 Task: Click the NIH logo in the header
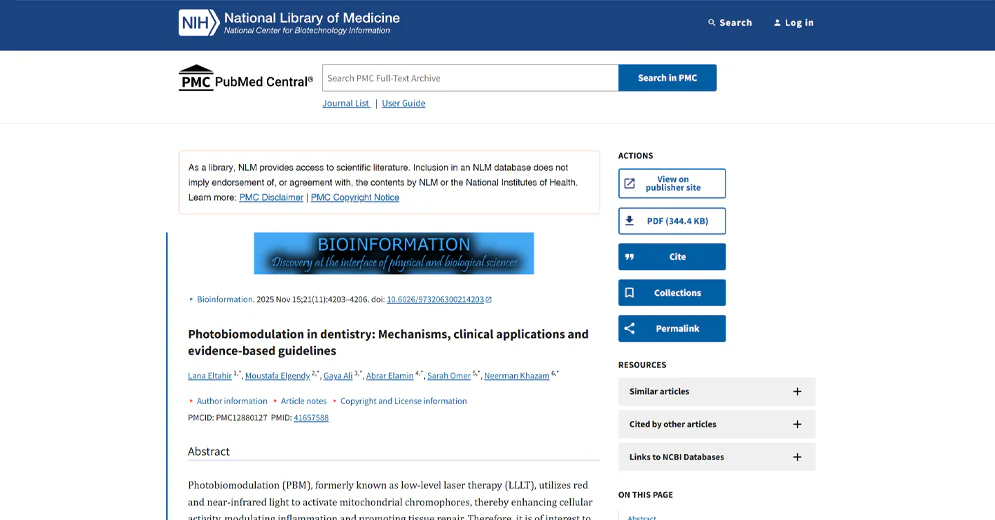tap(199, 23)
